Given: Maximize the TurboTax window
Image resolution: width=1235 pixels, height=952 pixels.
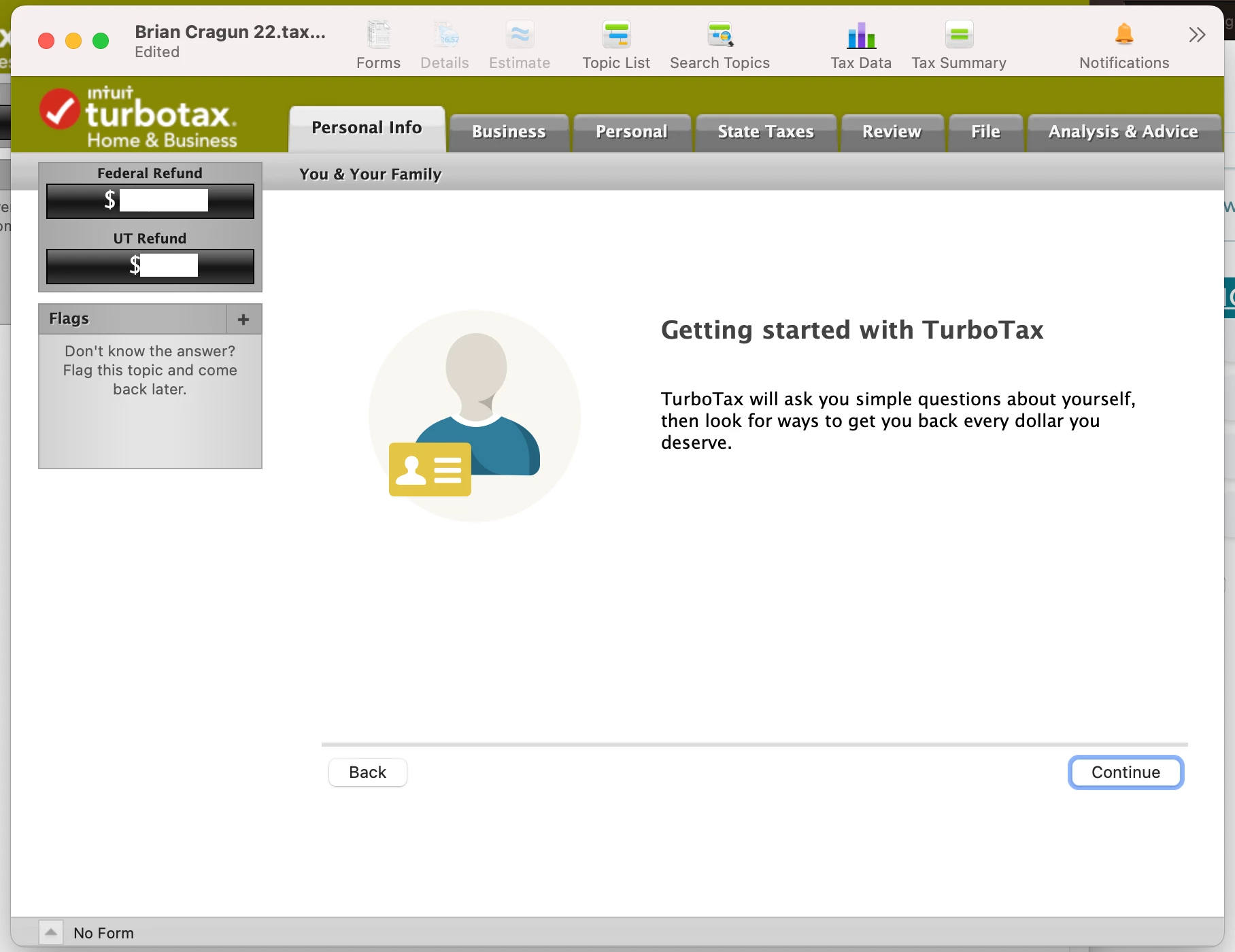Looking at the screenshot, I should (x=101, y=41).
